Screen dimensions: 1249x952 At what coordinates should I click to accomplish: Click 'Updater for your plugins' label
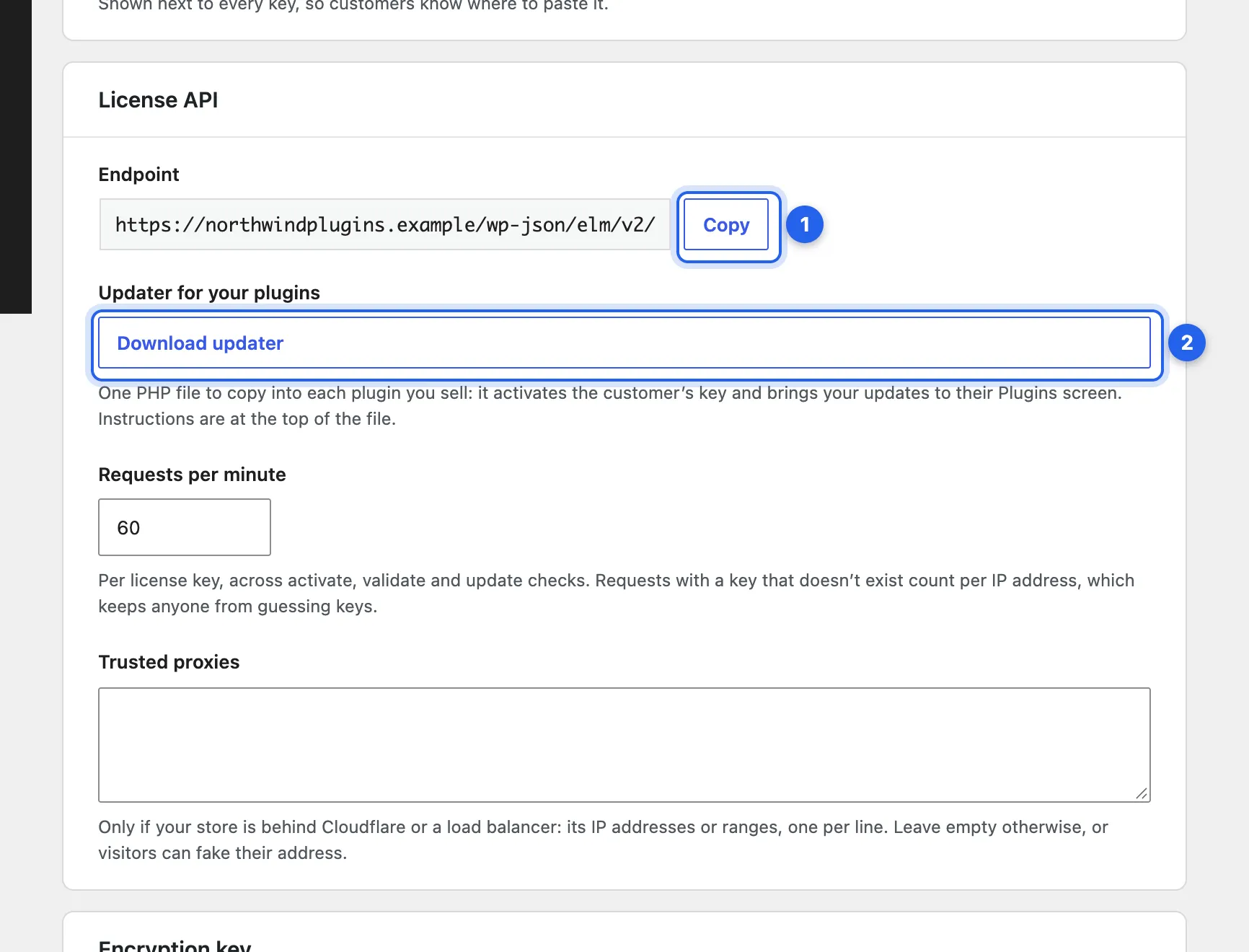[x=209, y=293]
